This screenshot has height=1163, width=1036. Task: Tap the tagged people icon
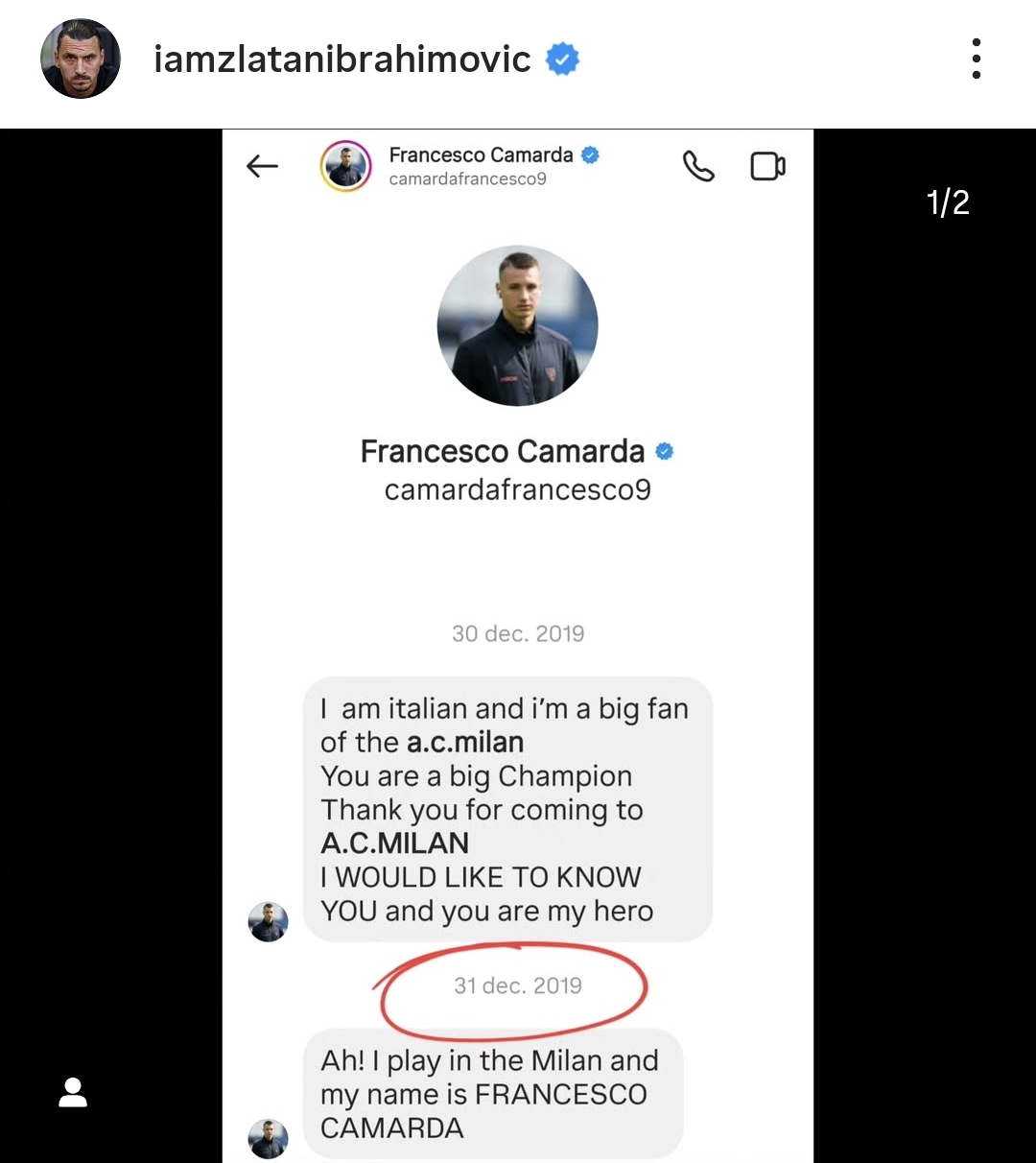pos(73,1092)
